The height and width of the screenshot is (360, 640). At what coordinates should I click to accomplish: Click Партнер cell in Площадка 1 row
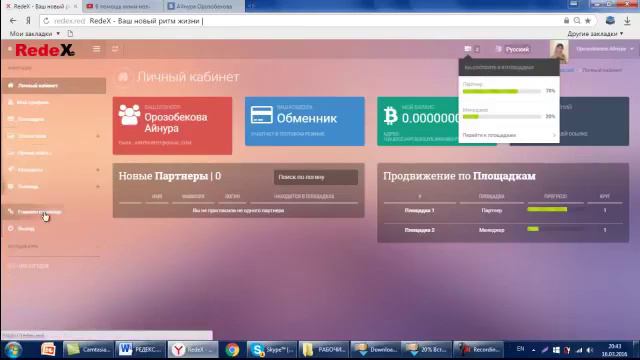click(491, 211)
